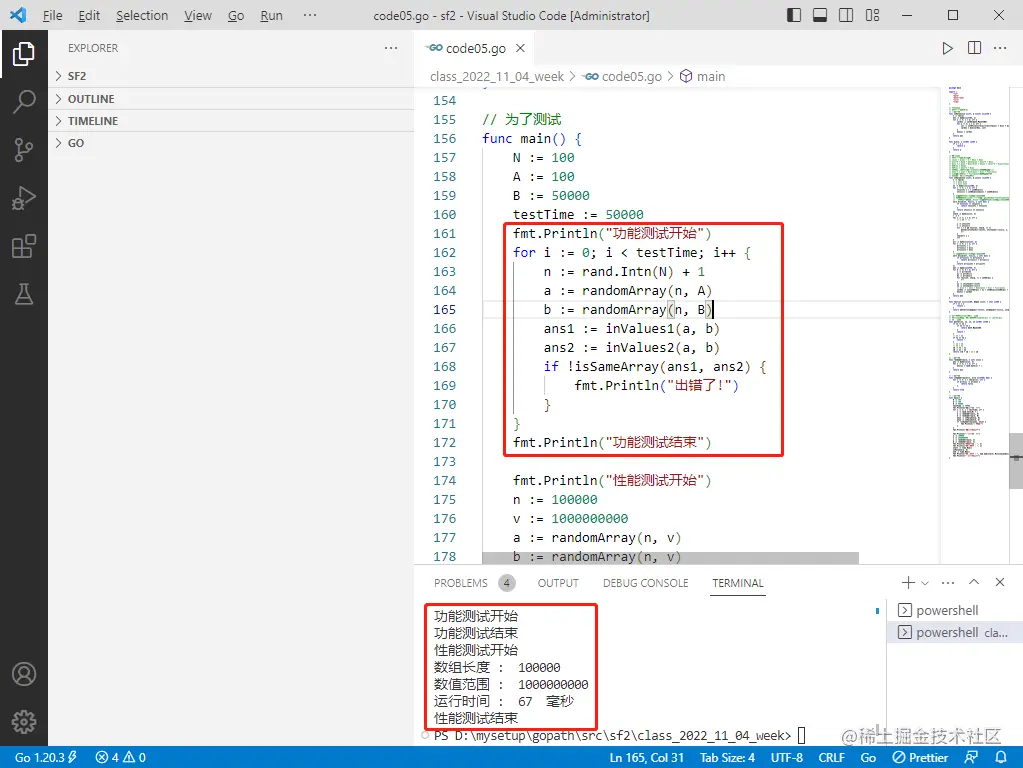Click the editor horizontal scrollbar
Screen dimensions: 1023x768
click(x=670, y=559)
